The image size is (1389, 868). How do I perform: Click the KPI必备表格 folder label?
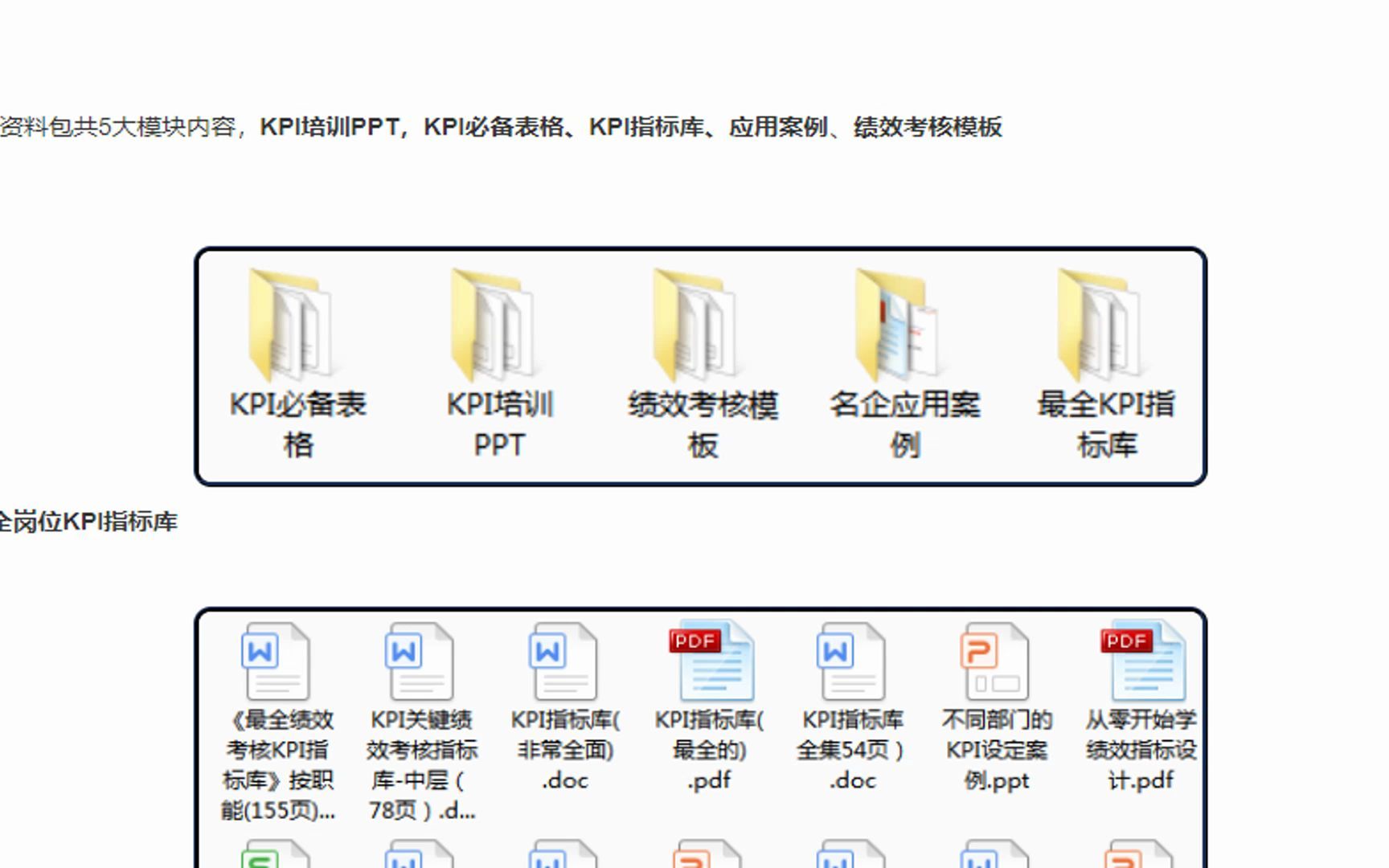pos(298,424)
